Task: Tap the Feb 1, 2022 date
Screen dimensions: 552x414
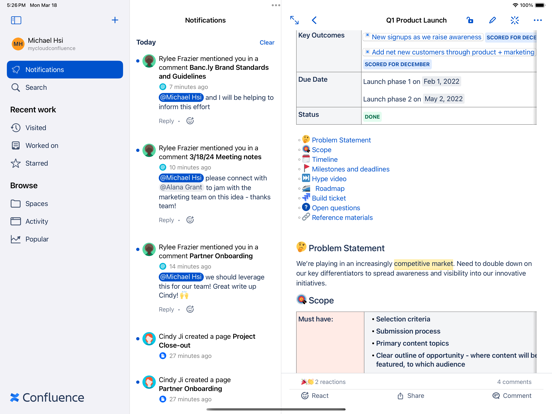Action: tap(441, 81)
